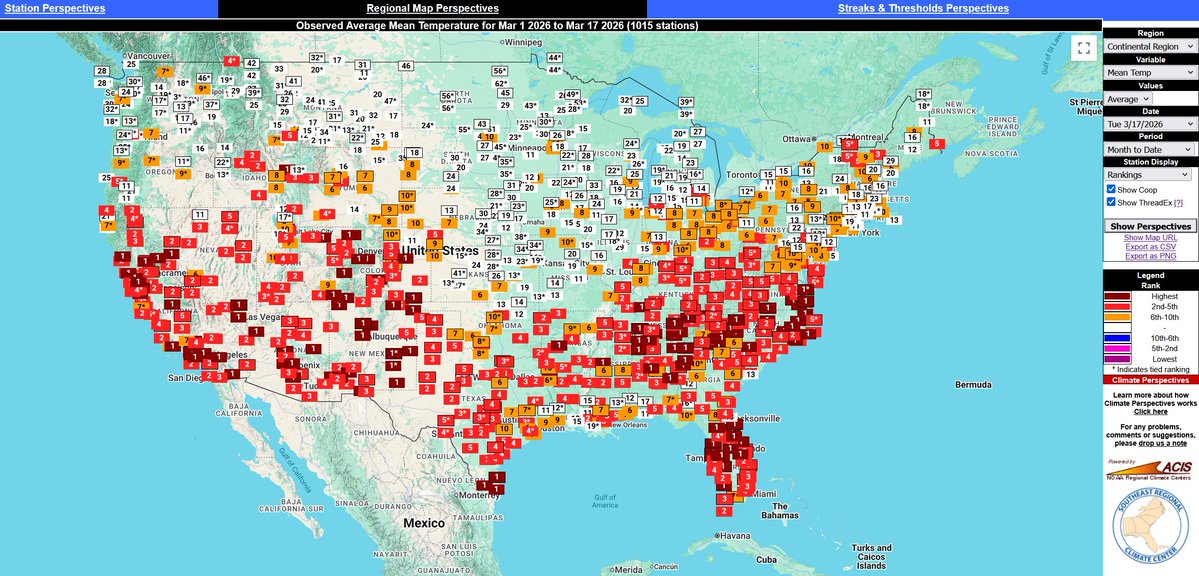1199x576 pixels.
Task: Follow the 'Click here' learn more link
Action: 1150,412
